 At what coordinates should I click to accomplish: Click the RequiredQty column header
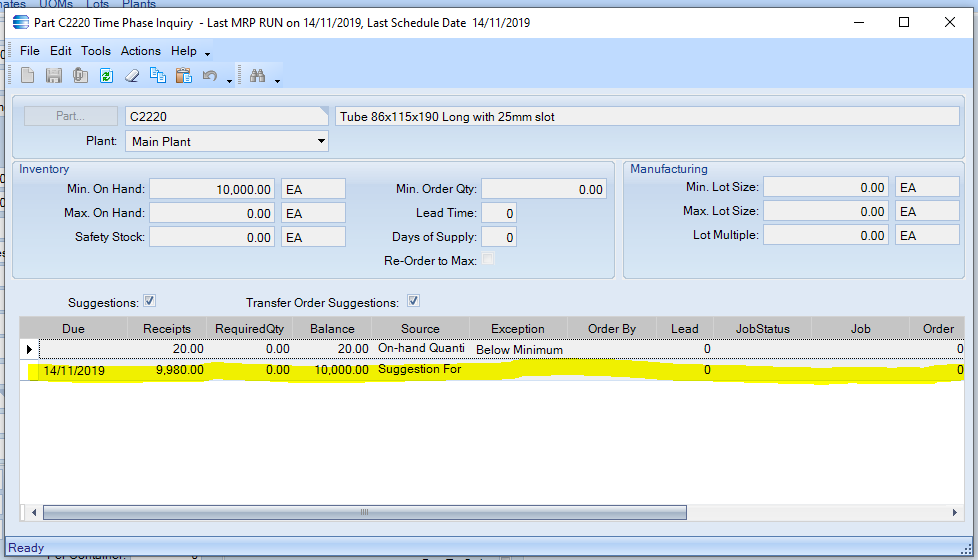[249, 329]
